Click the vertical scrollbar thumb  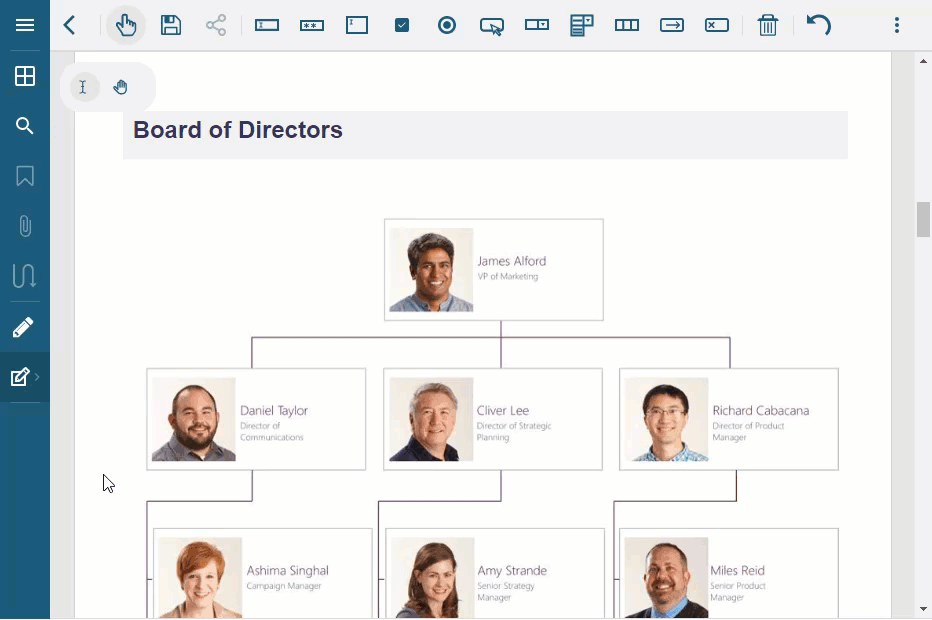click(x=923, y=219)
